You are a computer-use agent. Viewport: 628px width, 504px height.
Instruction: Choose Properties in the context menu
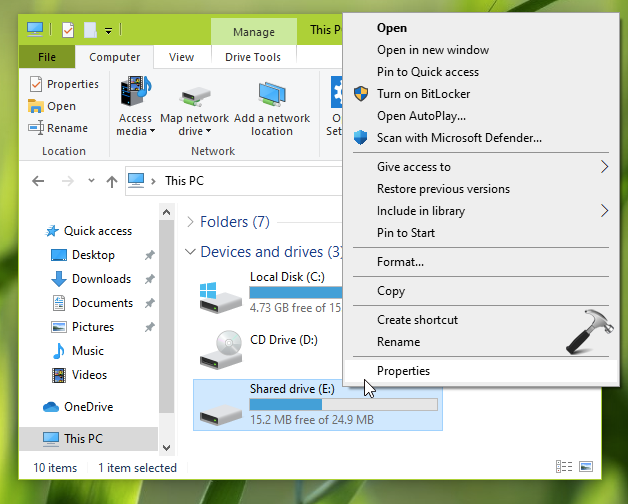pyautogui.click(x=481, y=371)
